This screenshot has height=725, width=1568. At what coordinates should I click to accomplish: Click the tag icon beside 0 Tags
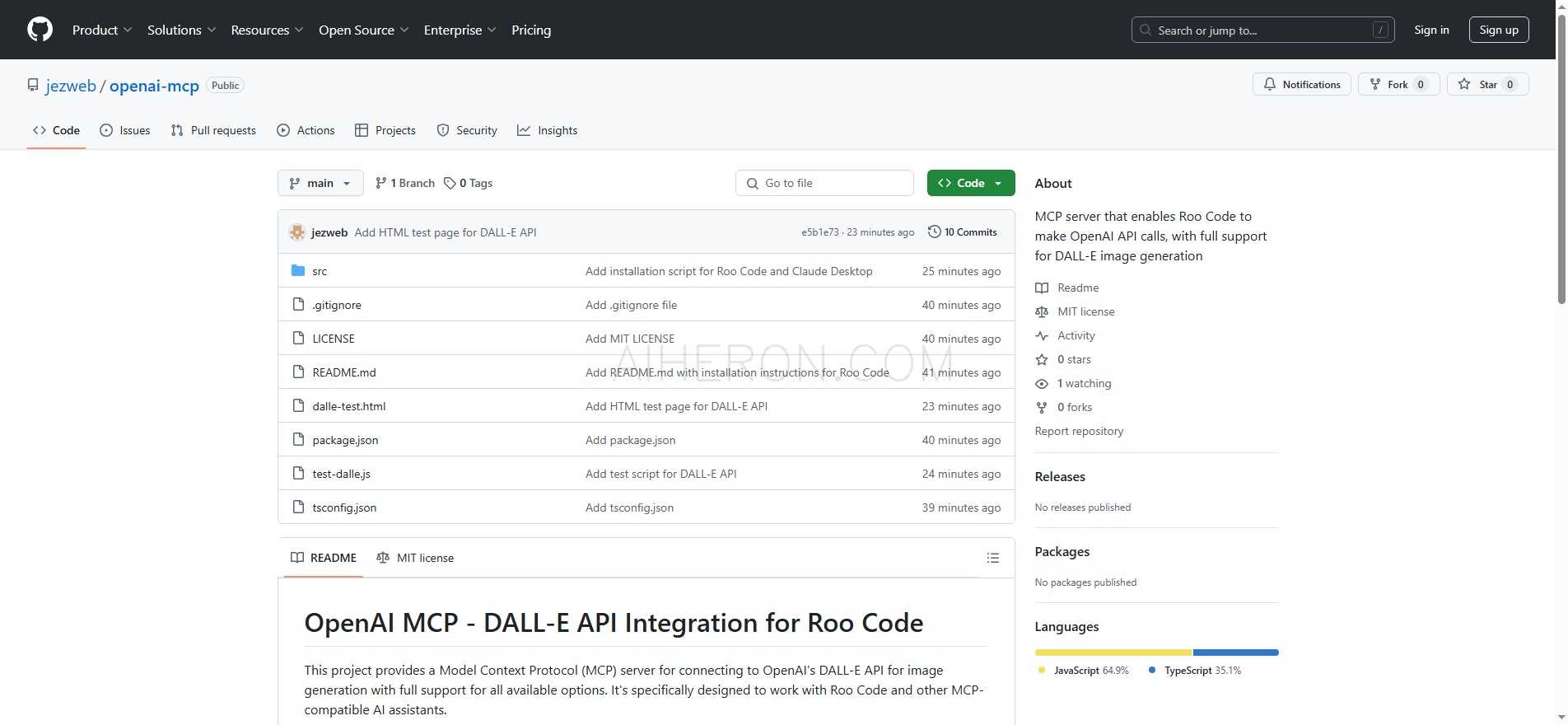tap(450, 183)
